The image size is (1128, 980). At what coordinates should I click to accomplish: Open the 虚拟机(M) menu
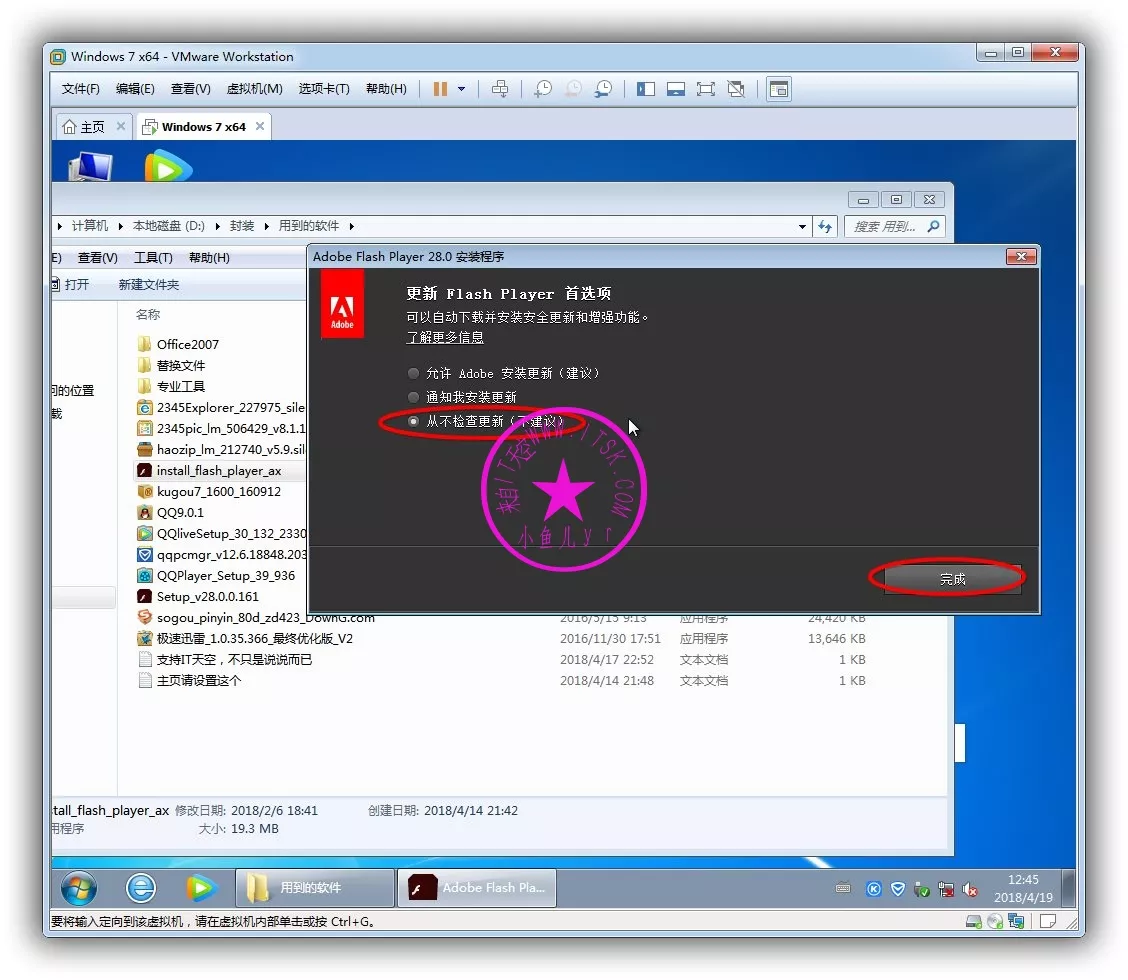pyautogui.click(x=254, y=89)
